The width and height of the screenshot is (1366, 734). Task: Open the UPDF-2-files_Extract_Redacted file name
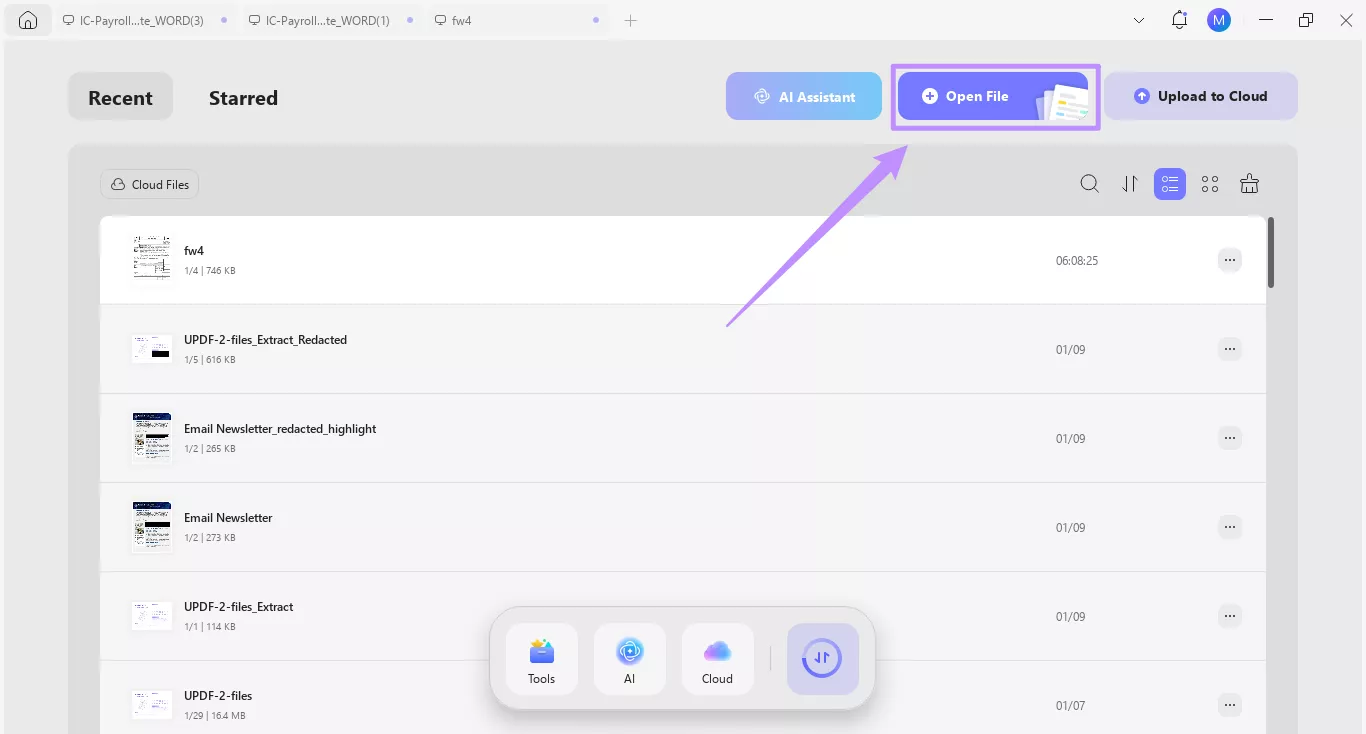[265, 340]
